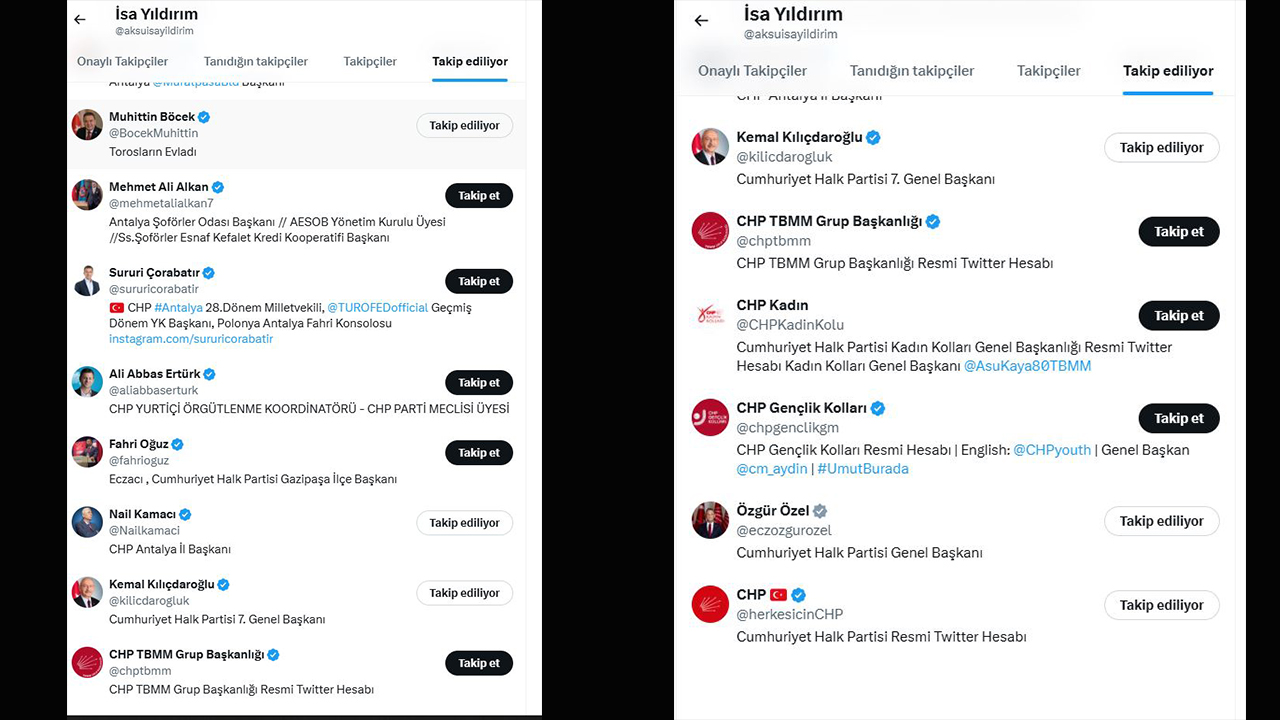Click the back arrow in the right panel
The width and height of the screenshot is (1280, 720).
click(701, 21)
